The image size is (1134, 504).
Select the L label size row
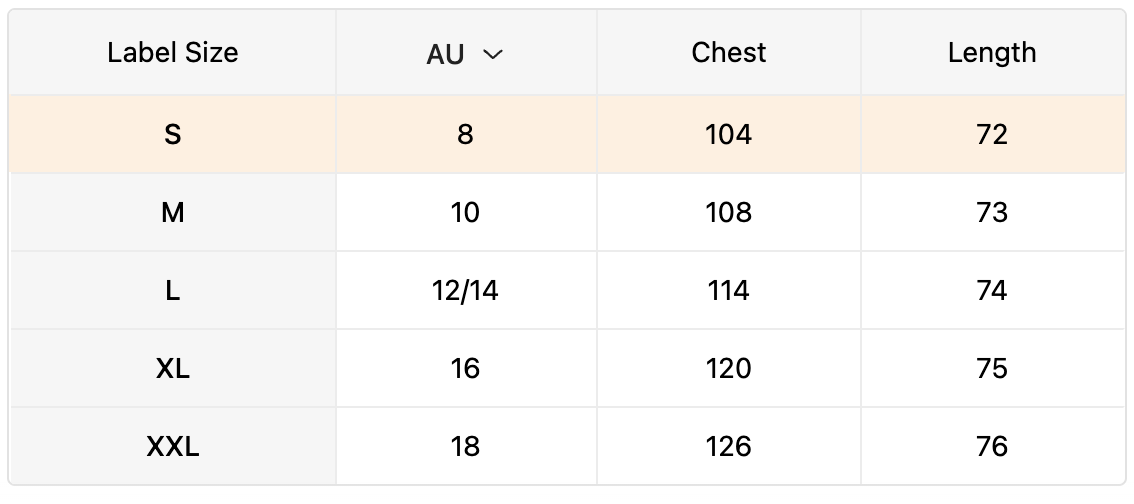173,290
